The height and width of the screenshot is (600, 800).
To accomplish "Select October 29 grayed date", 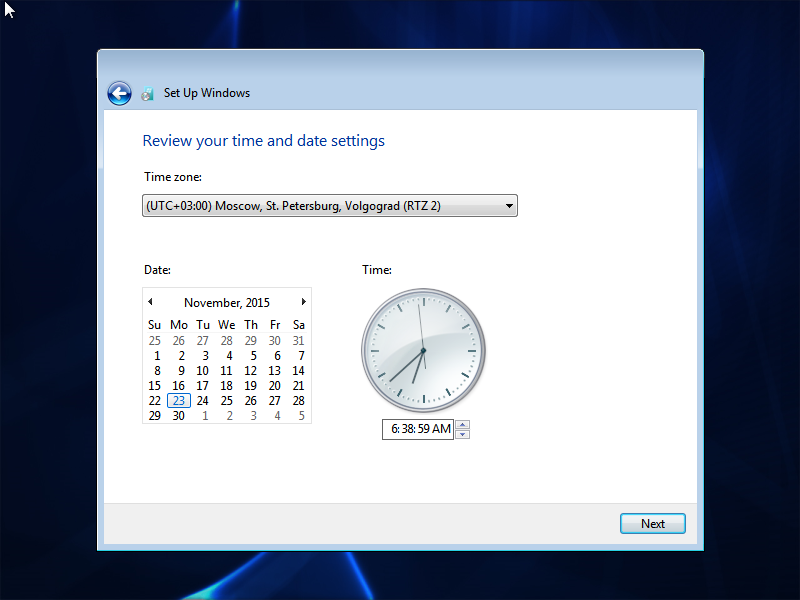I will (x=251, y=340).
